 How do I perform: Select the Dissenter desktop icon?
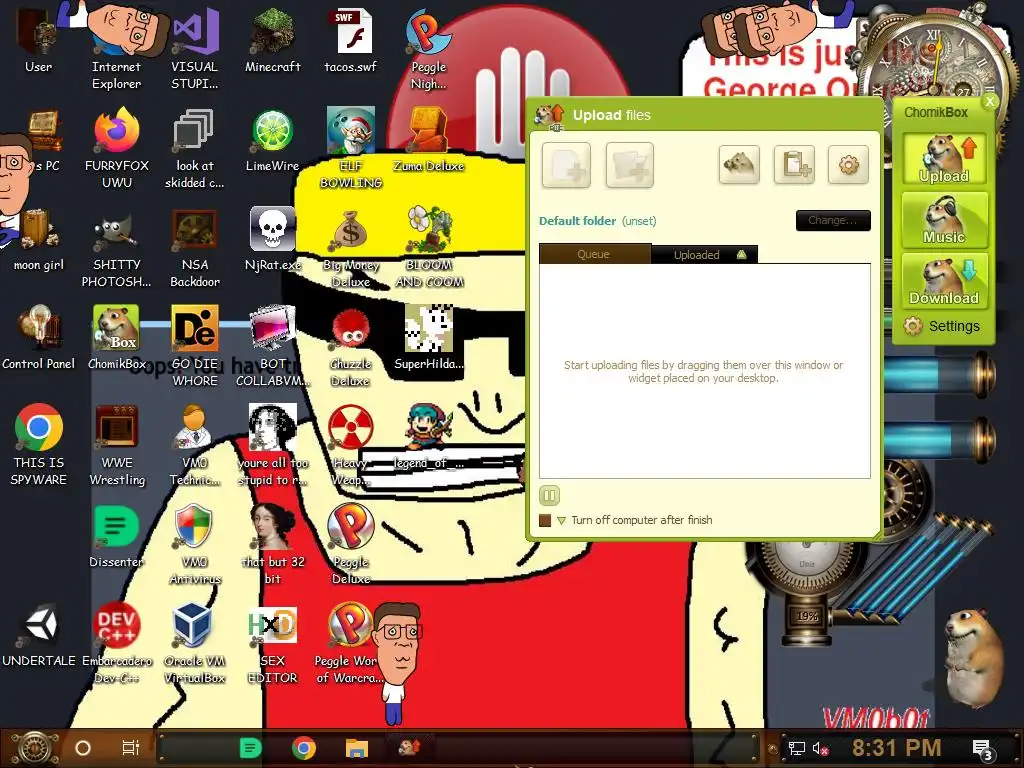116,537
